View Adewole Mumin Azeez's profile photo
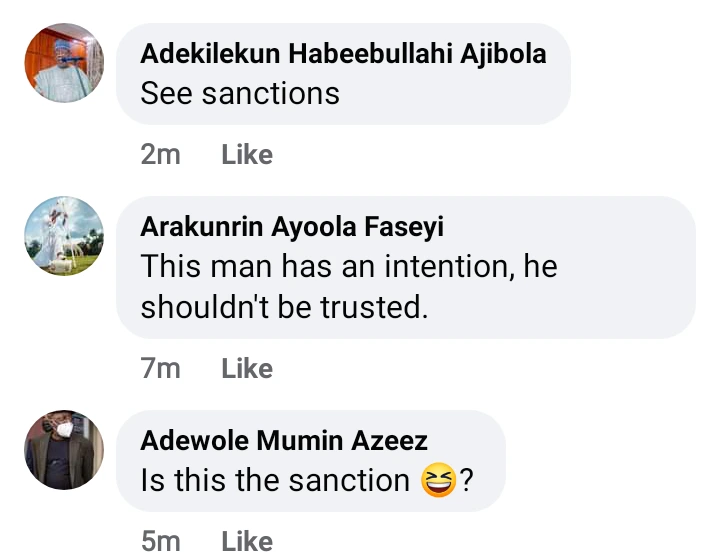 tap(64, 449)
